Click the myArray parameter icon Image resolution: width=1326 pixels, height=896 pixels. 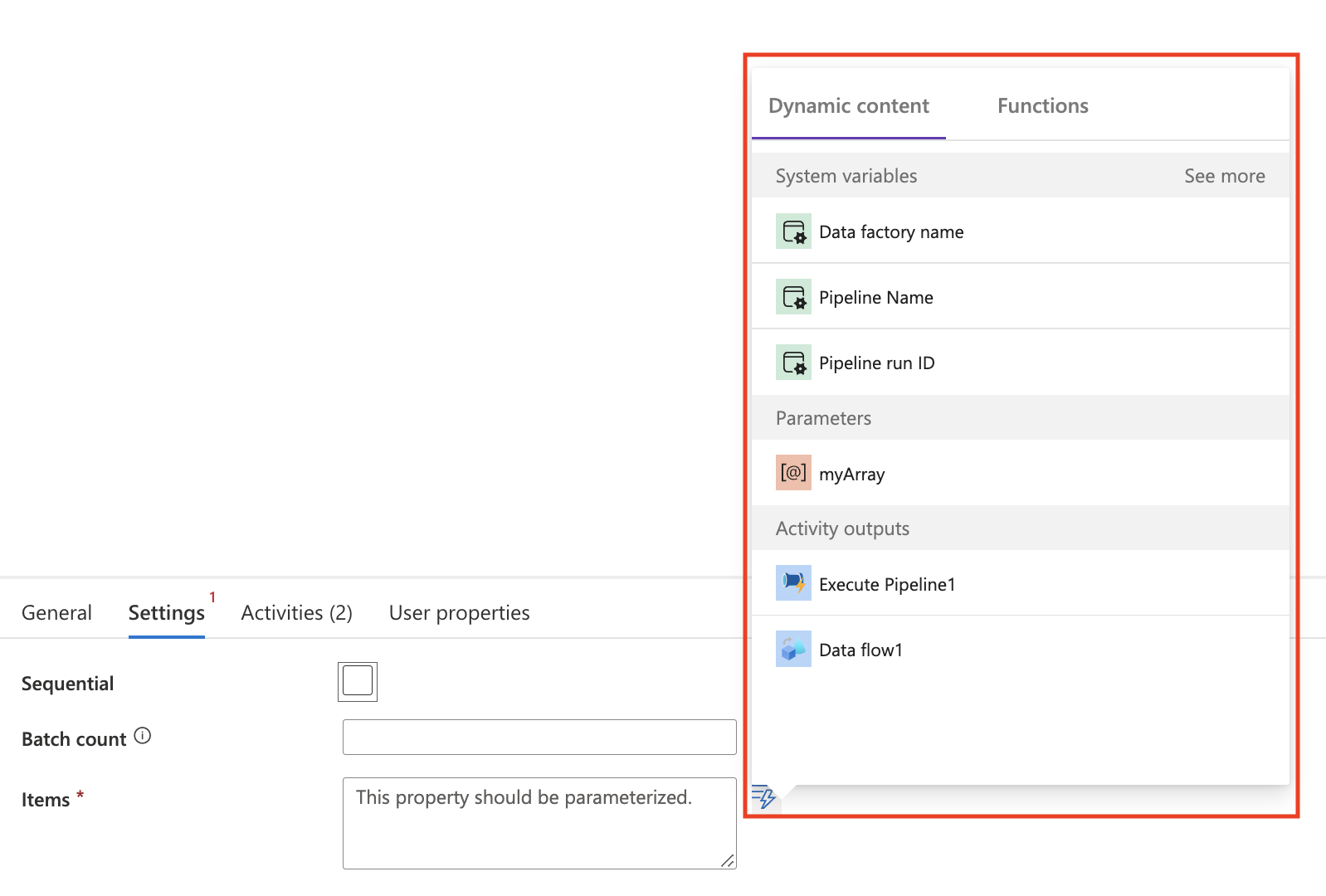793,473
